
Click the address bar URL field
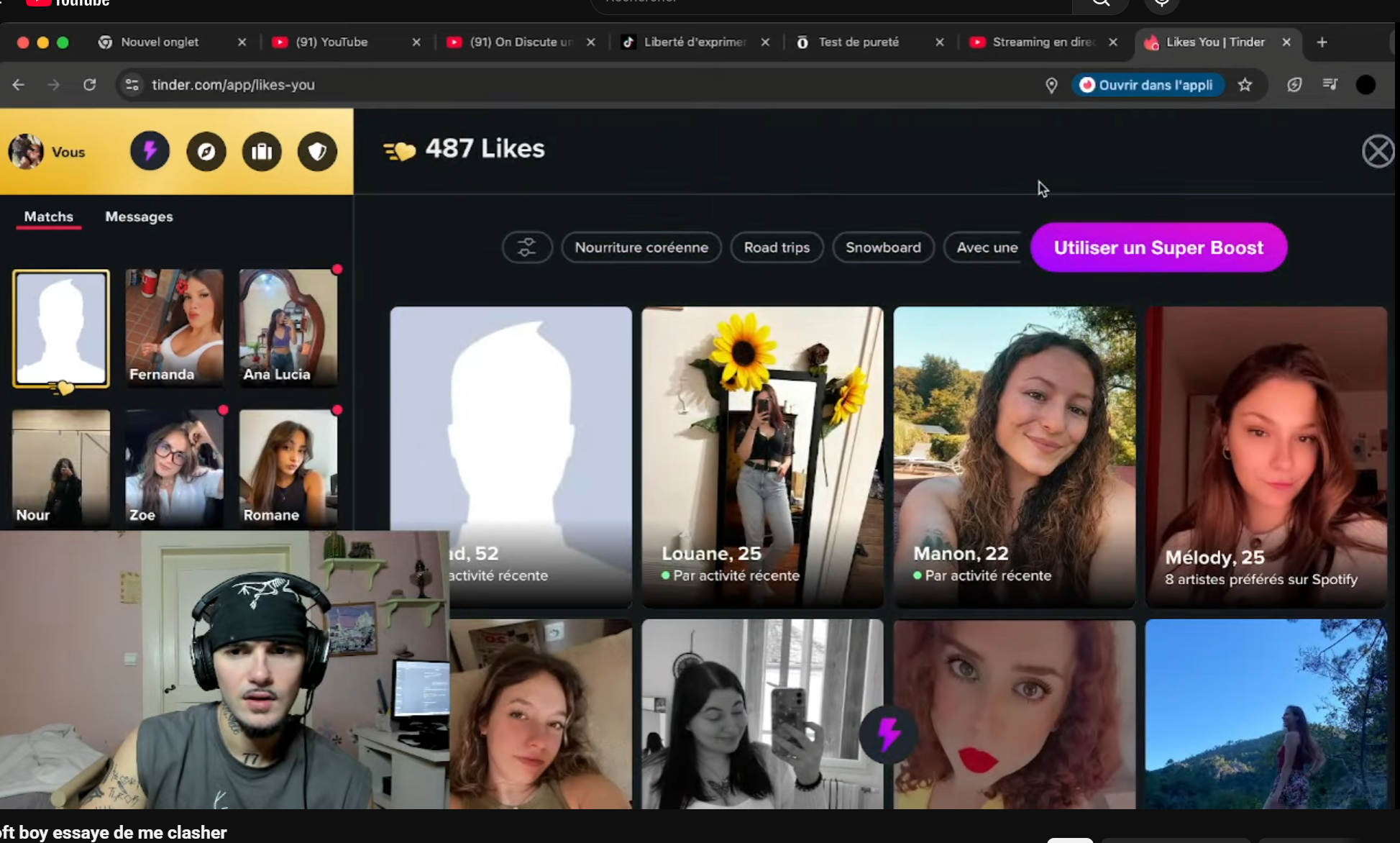pyautogui.click(x=575, y=85)
